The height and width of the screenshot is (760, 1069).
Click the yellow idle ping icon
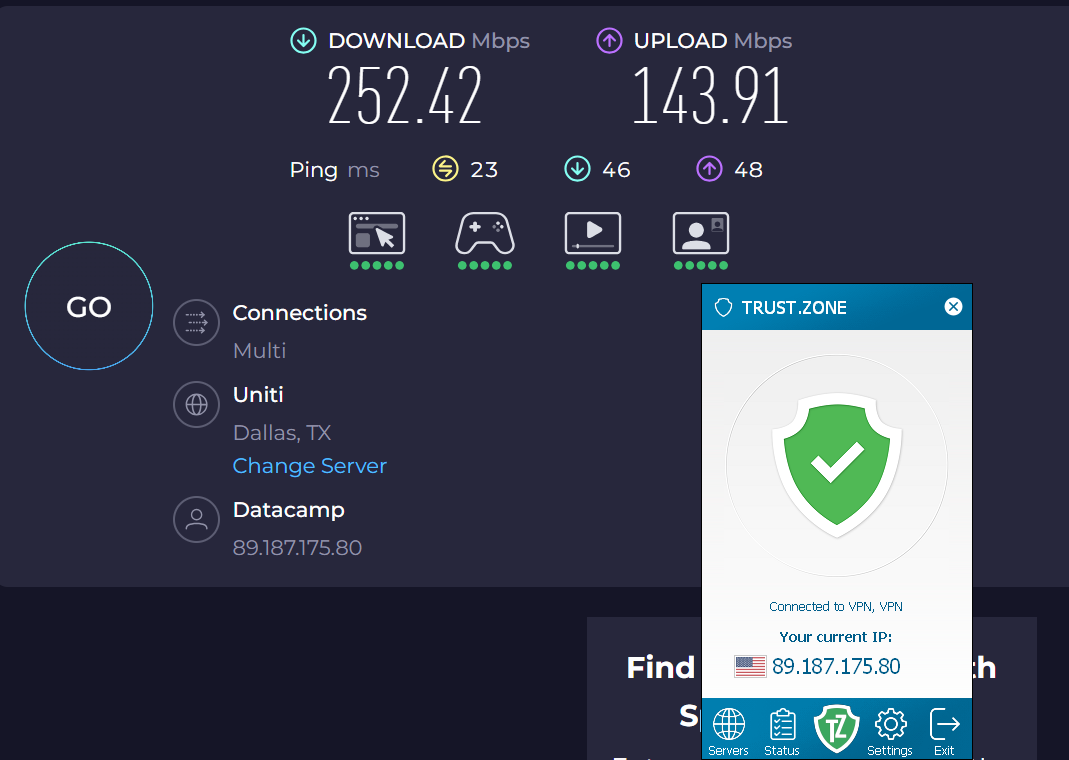click(x=445, y=169)
